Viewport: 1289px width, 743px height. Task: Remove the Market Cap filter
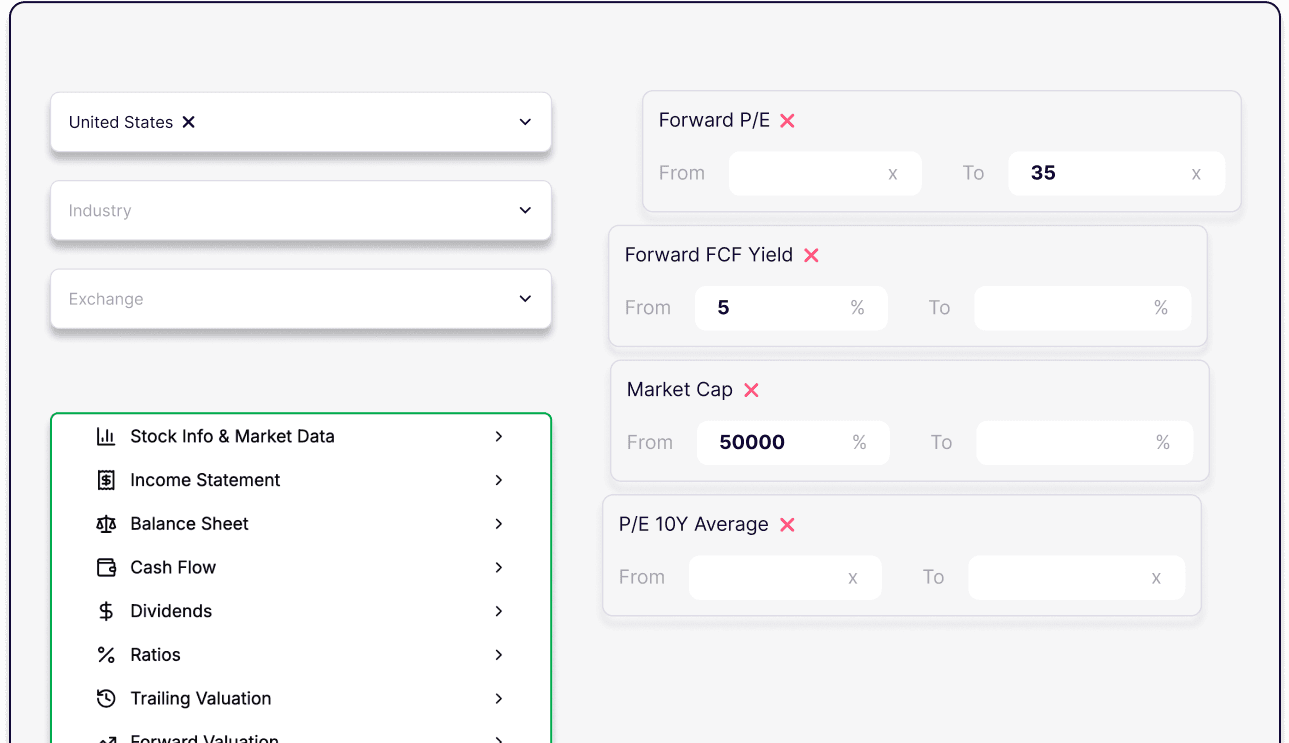(751, 390)
